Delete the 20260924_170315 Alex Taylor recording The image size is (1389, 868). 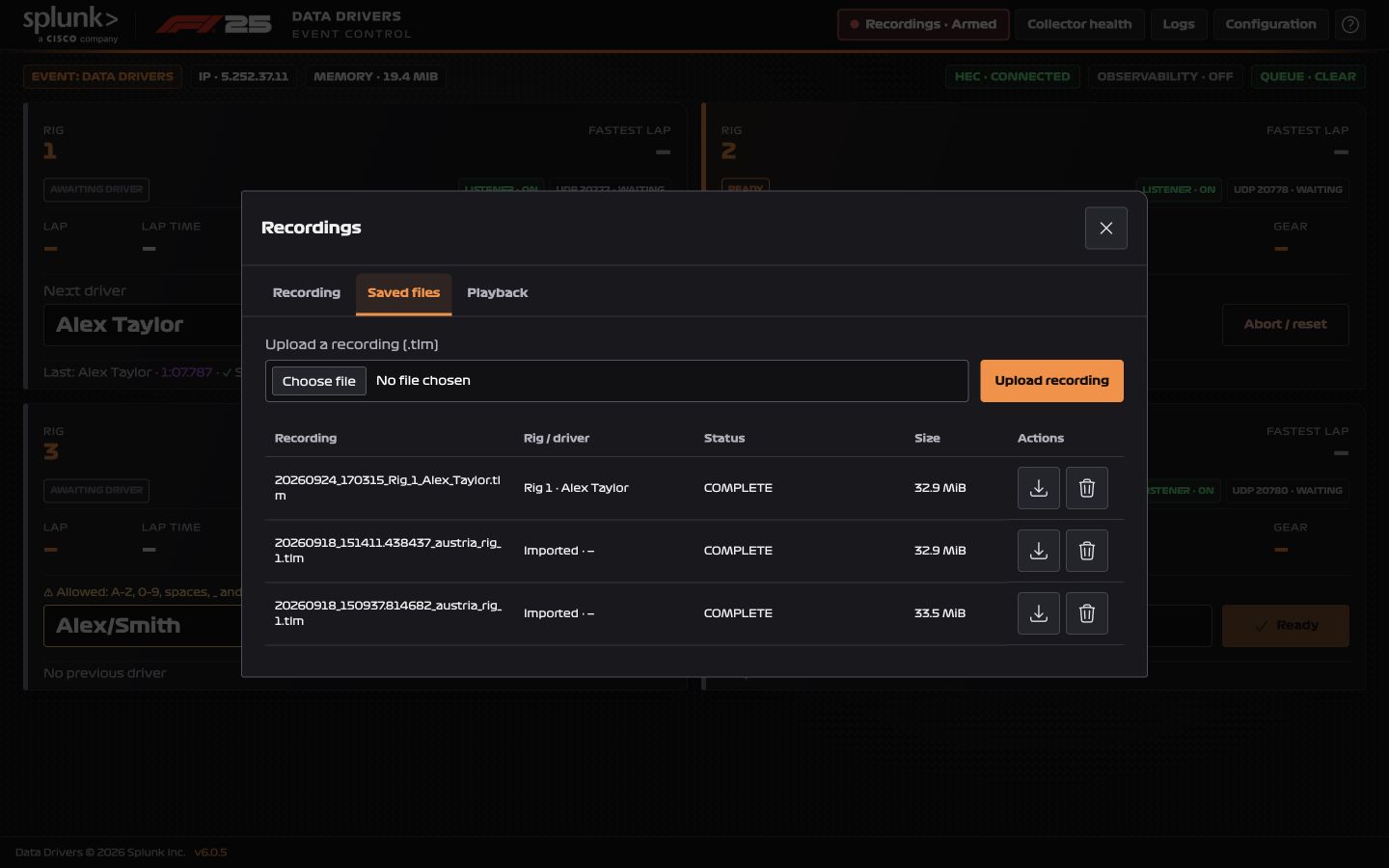(1087, 488)
